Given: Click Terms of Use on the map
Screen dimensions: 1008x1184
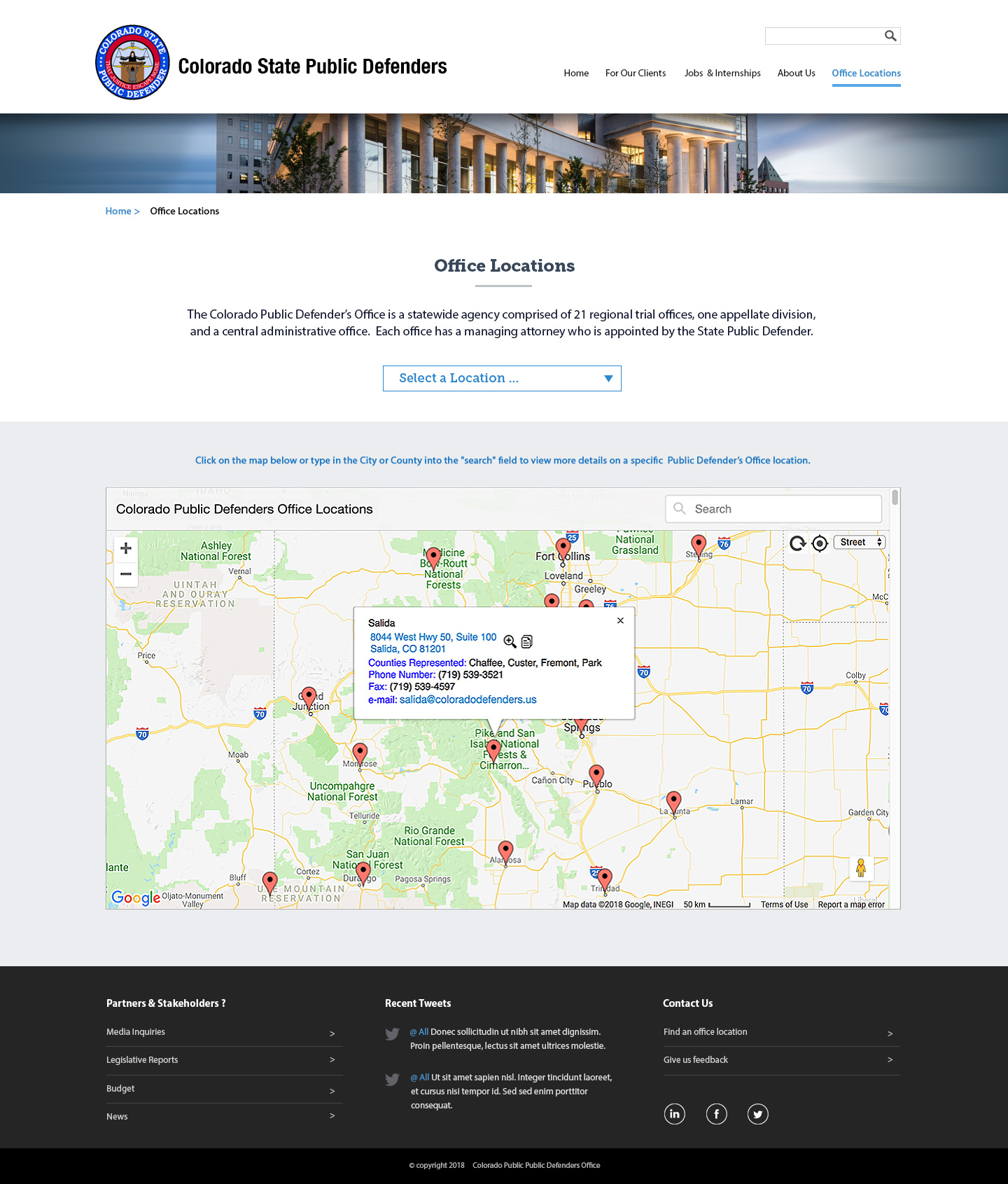Looking at the screenshot, I should click(784, 905).
